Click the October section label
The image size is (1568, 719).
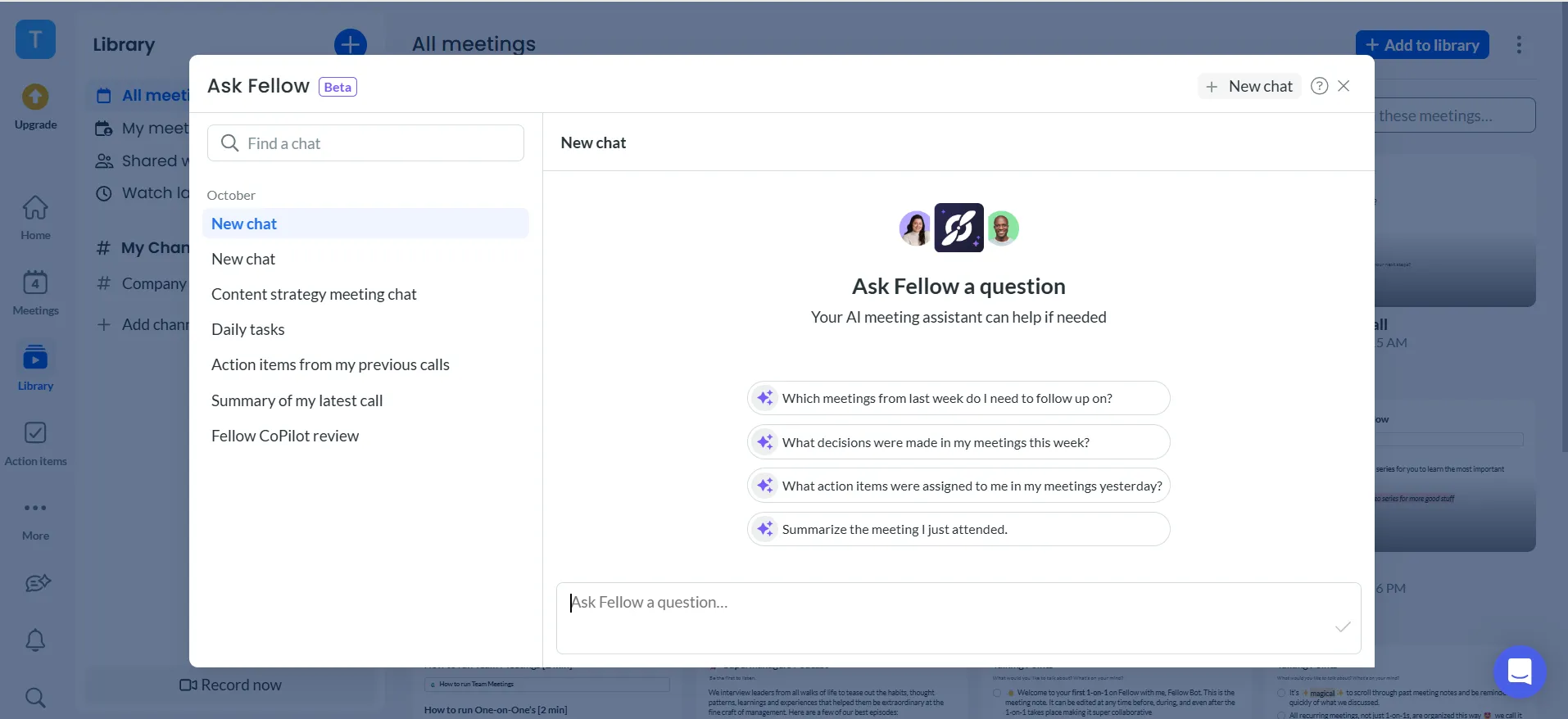231,195
